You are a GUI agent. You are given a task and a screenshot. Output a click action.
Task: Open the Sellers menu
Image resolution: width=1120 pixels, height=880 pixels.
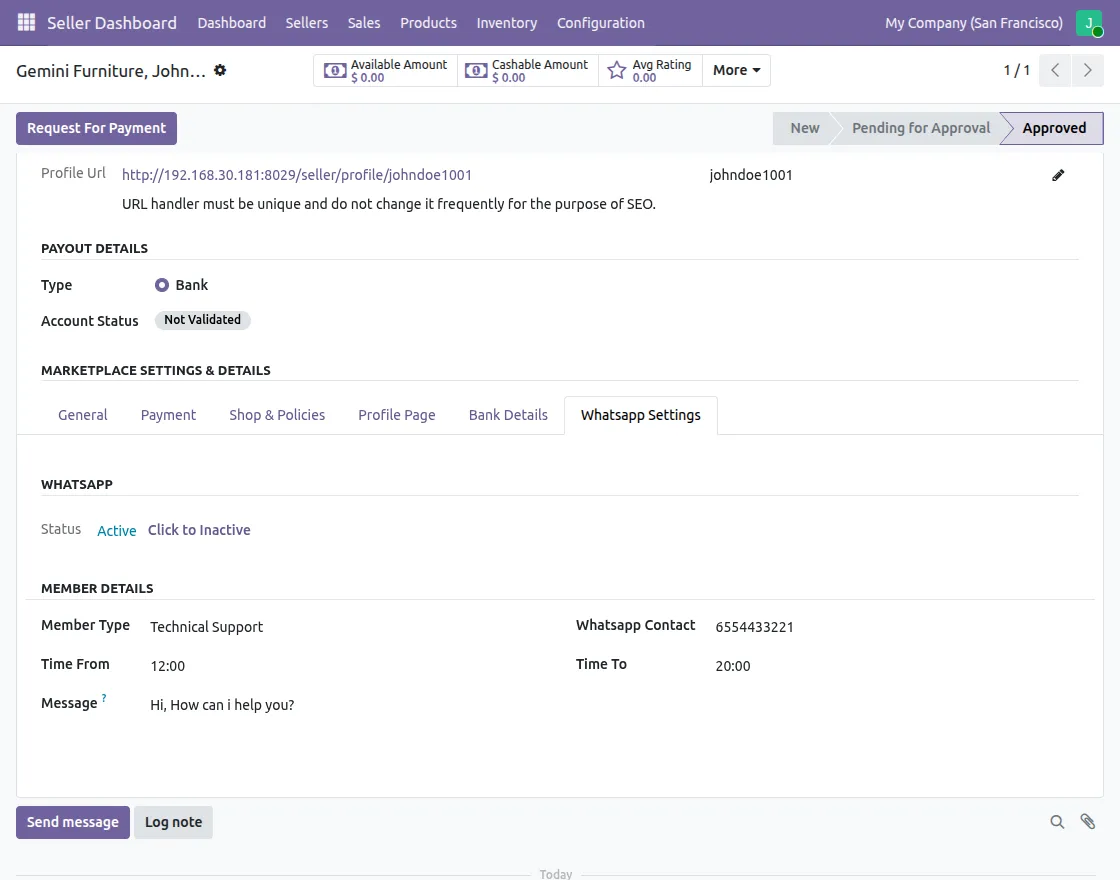coord(306,22)
